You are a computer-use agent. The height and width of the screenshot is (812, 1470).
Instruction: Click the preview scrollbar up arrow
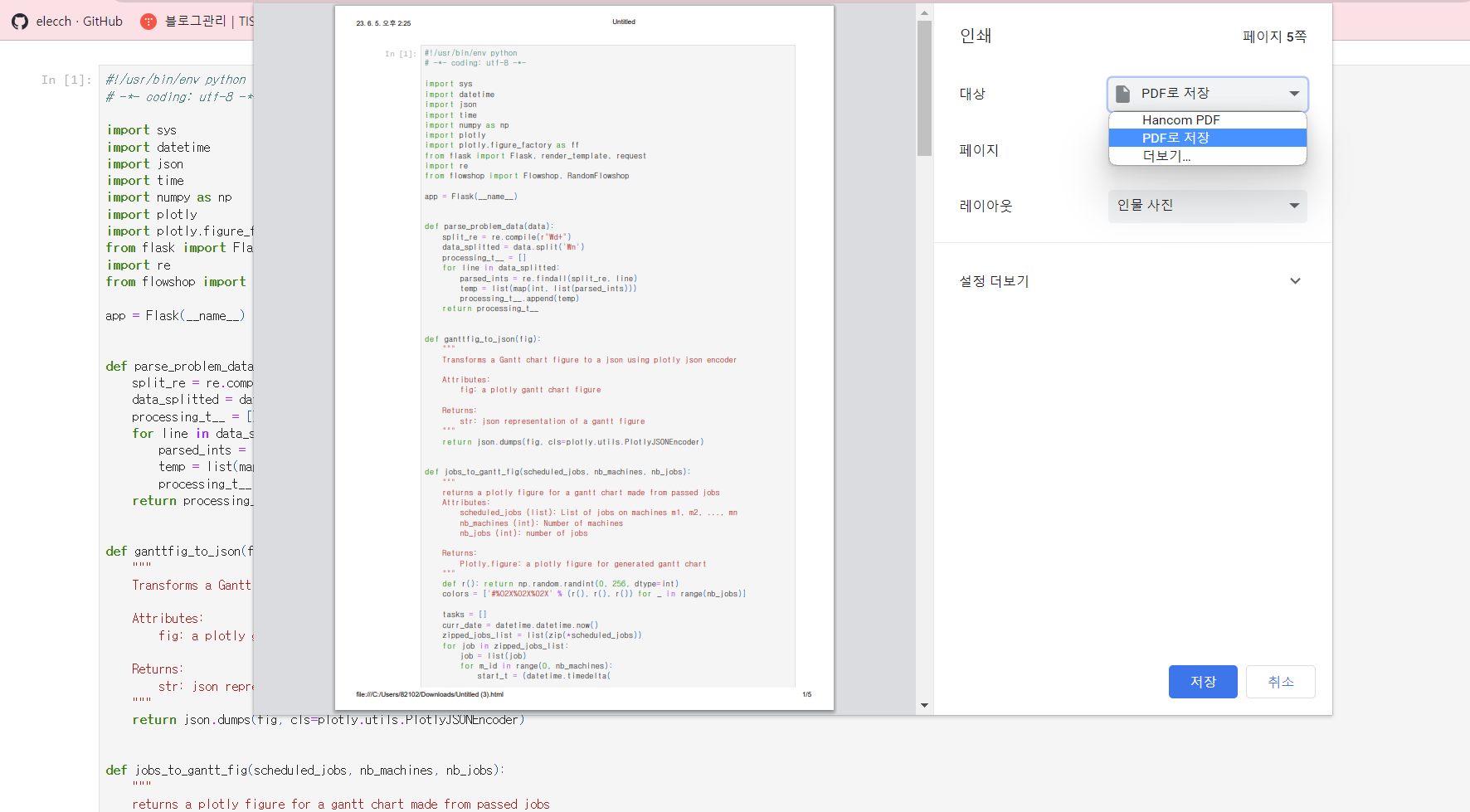click(x=924, y=13)
